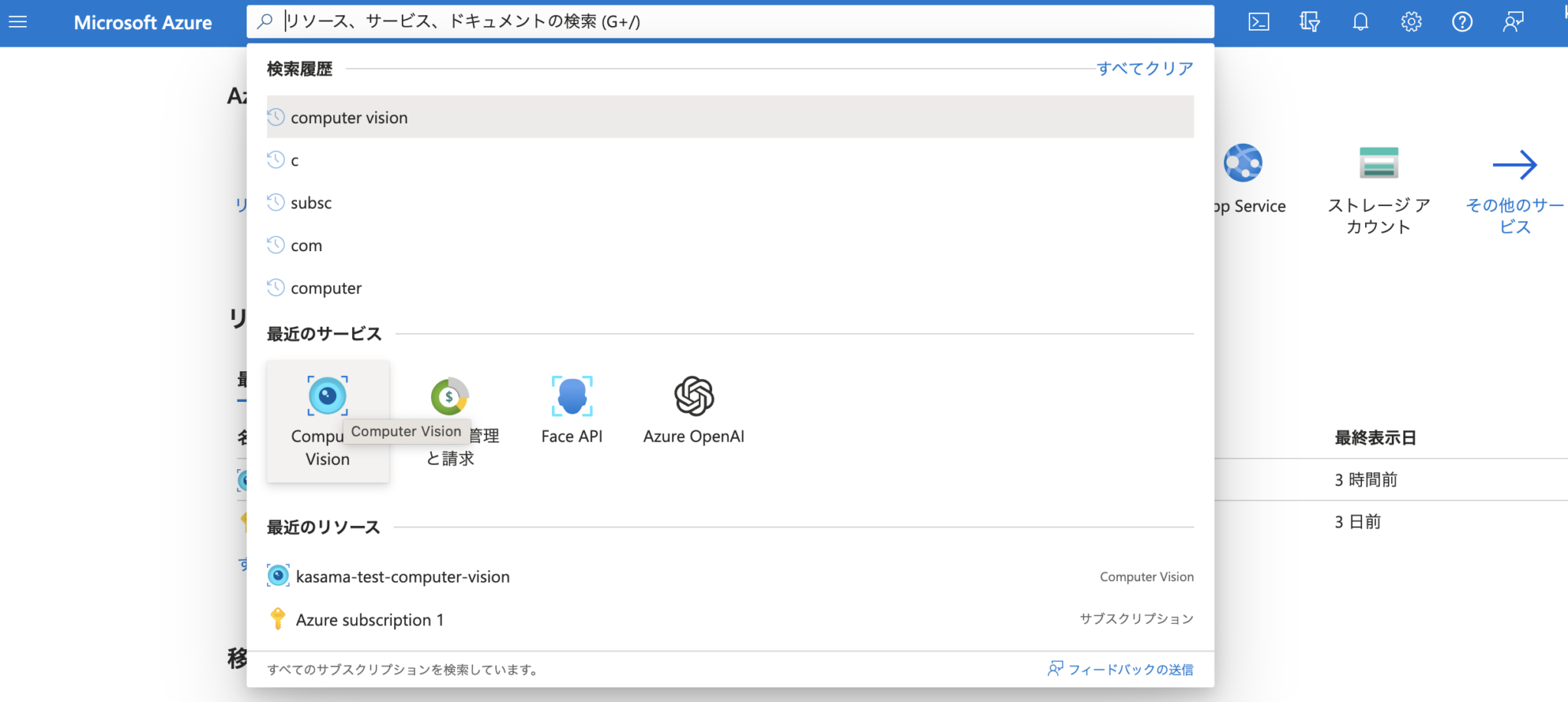Select the 'computer vision' search history entry
Viewport: 1568px width, 702px height.
point(349,117)
